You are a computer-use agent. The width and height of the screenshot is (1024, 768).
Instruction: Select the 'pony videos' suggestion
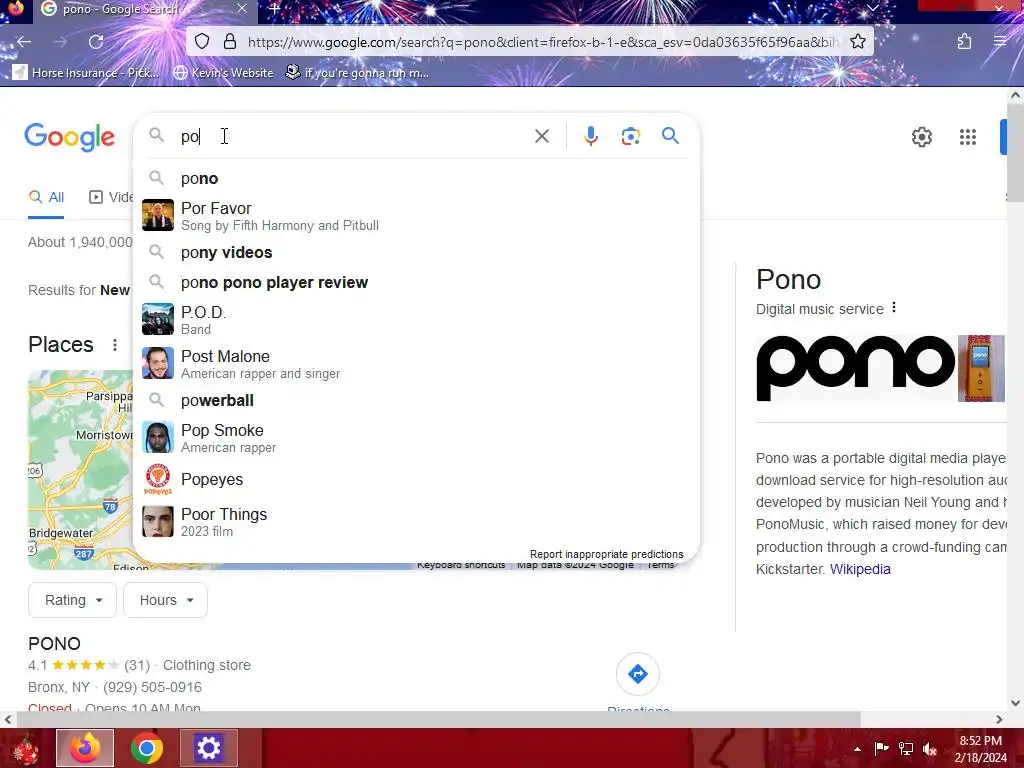[x=416, y=252]
